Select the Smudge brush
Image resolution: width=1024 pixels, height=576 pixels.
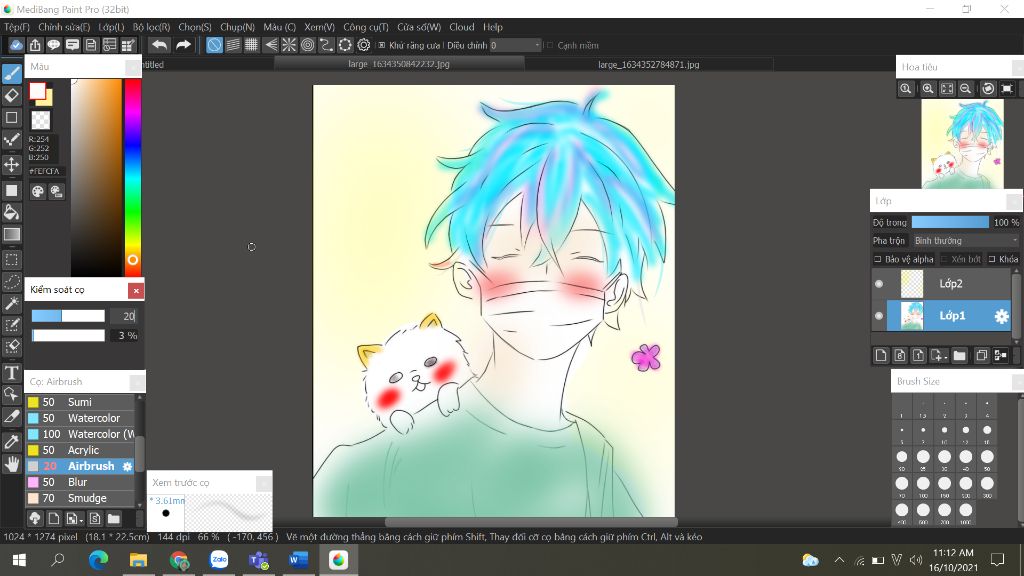pyautogui.click(x=80, y=498)
